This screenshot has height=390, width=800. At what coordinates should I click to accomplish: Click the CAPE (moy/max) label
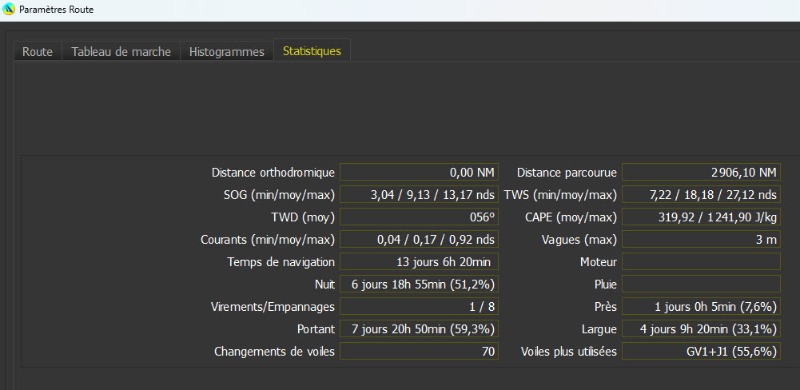[571, 217]
